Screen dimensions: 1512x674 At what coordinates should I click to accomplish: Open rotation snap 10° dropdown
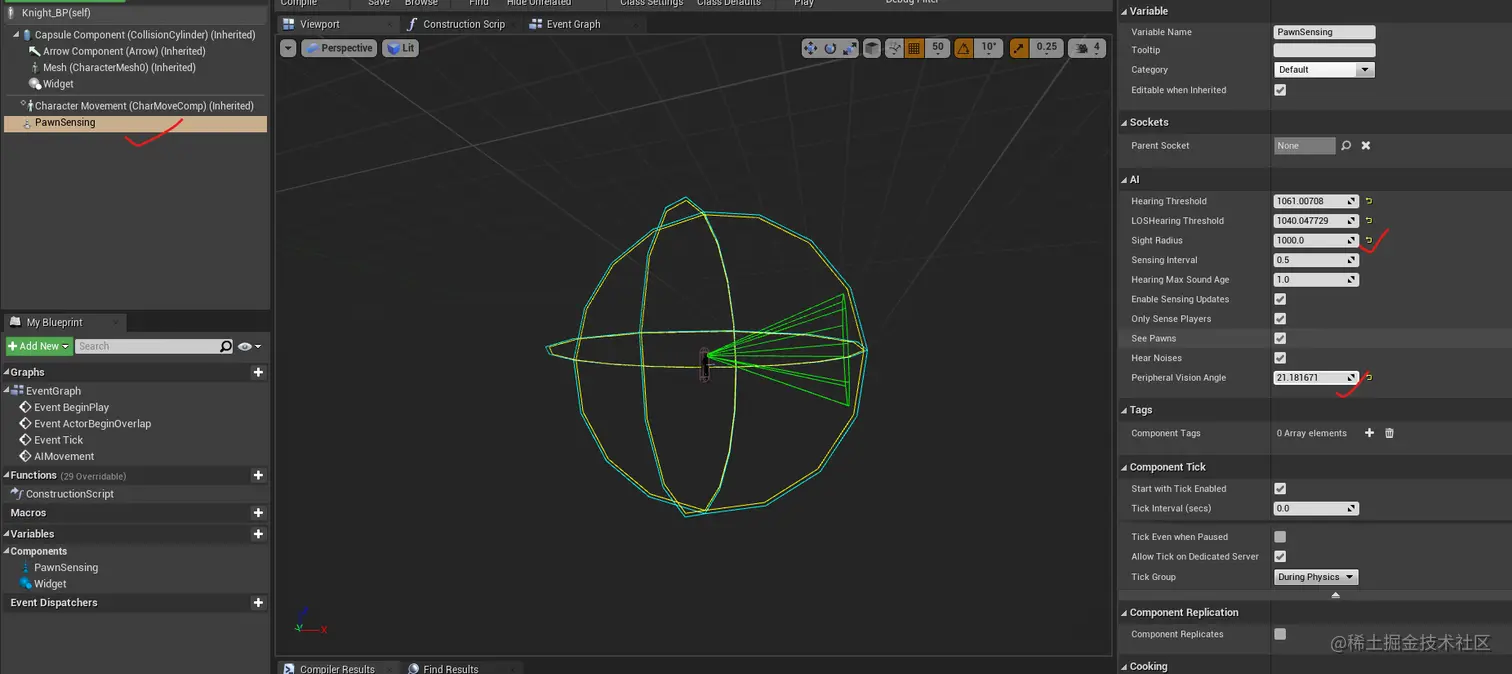click(988, 48)
